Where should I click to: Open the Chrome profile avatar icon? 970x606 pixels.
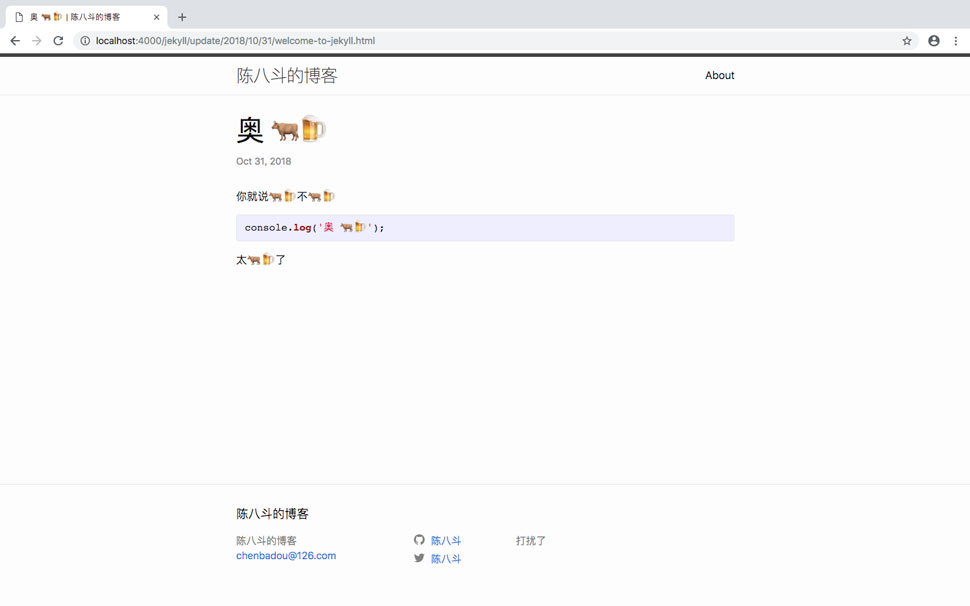934,41
